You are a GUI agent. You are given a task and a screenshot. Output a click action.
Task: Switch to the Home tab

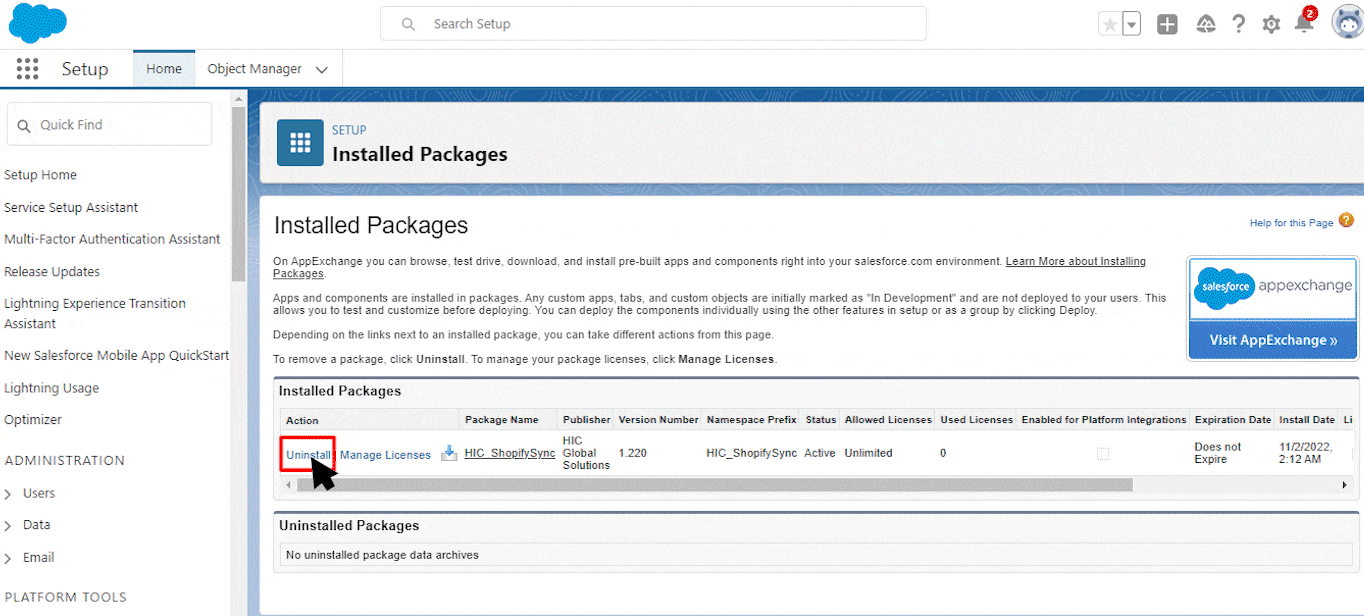[x=164, y=69]
